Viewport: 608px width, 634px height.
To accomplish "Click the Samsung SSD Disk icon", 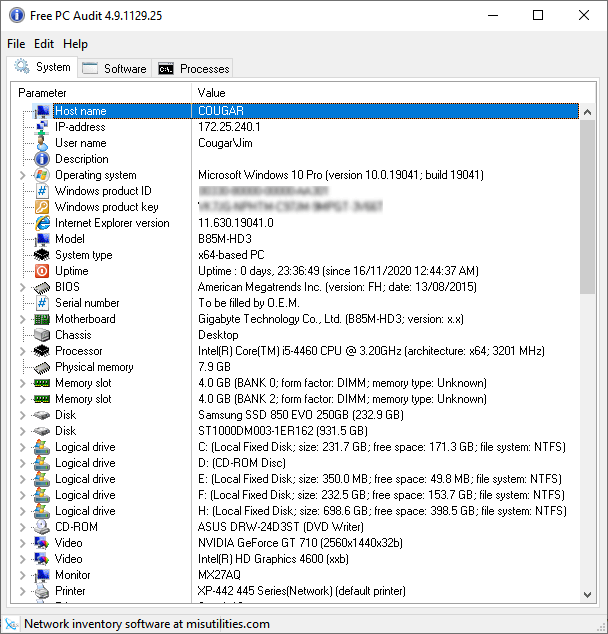I will click(42, 415).
